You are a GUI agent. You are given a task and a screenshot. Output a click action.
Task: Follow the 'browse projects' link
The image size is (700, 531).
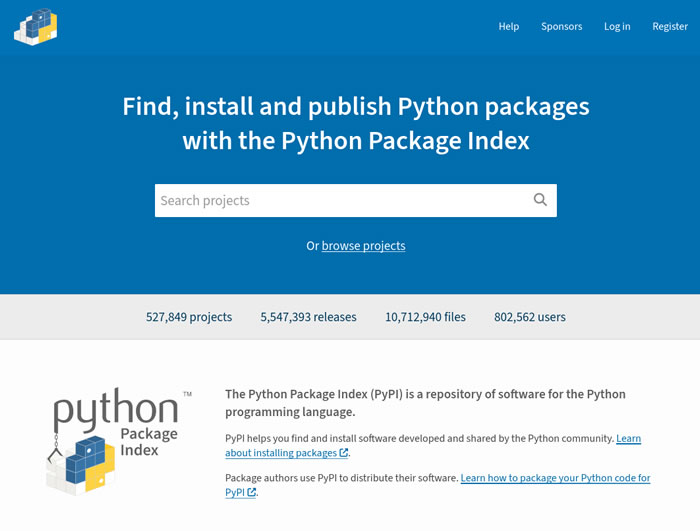[363, 246]
